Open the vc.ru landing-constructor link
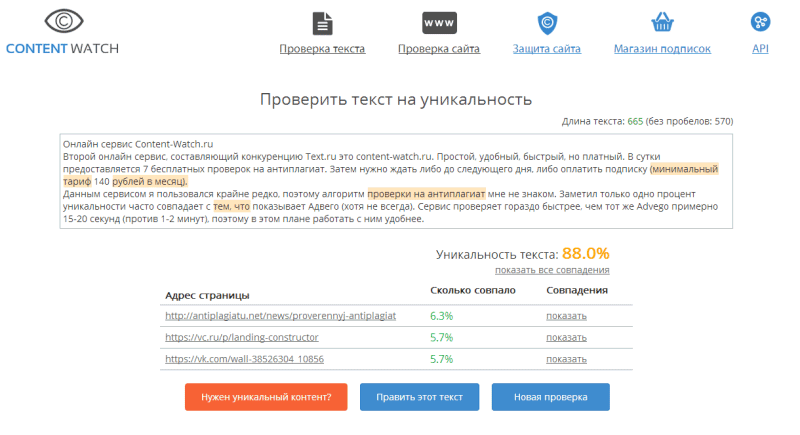800x435 pixels. tap(241, 337)
